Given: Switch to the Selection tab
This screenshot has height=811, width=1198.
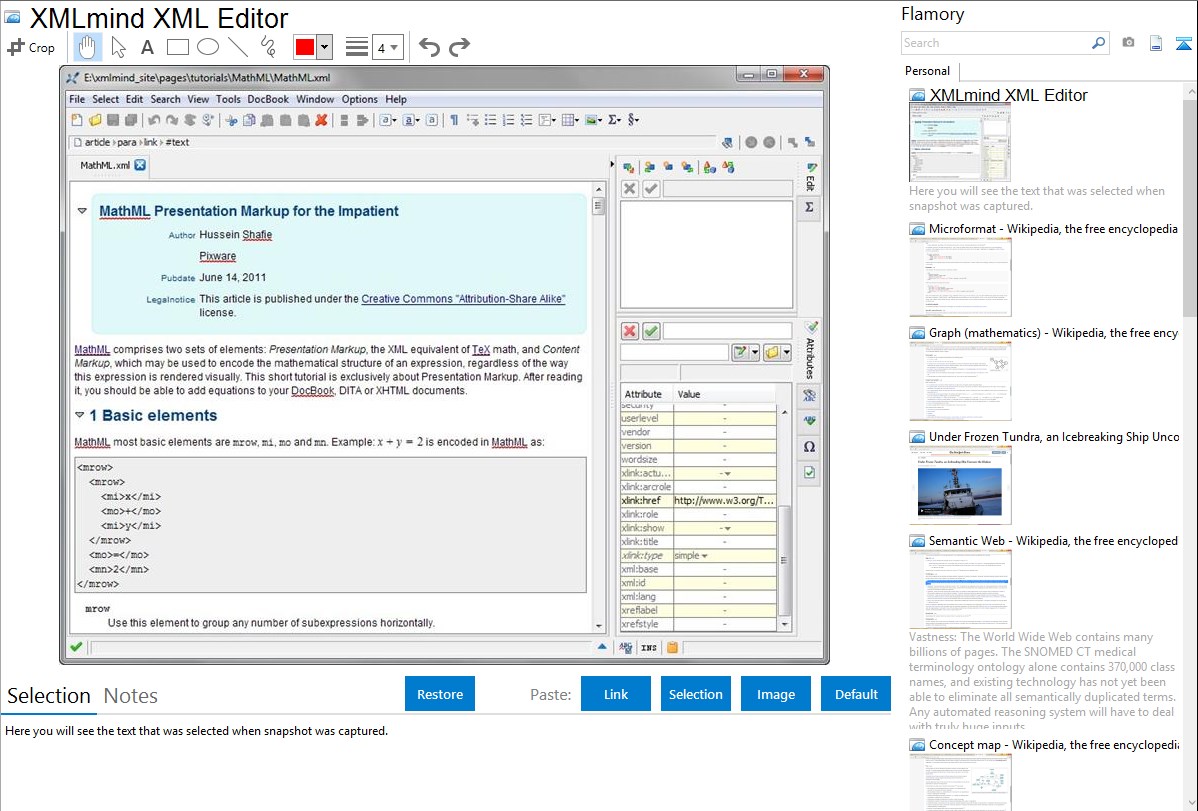Looking at the screenshot, I should click(49, 696).
